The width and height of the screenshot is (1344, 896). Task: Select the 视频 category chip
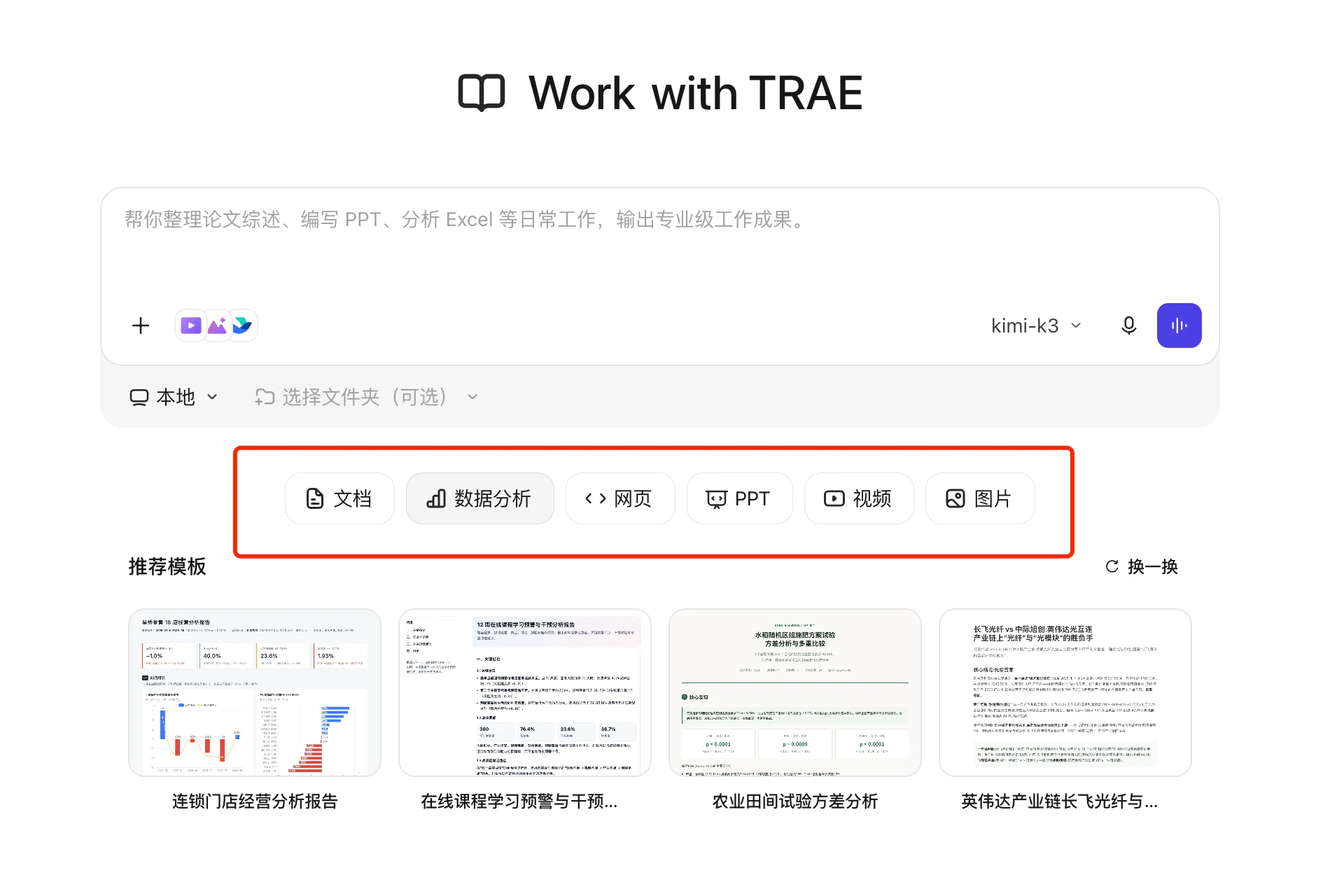coord(859,498)
